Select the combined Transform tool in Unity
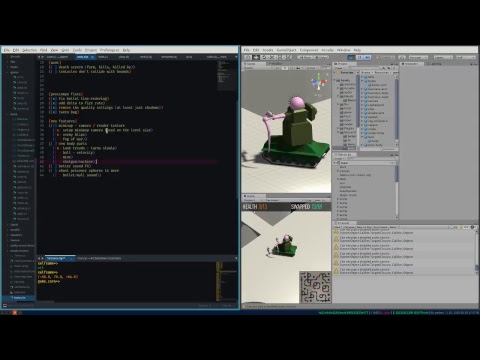Image resolution: width=480 pixels, height=360 pixels. (x=288, y=57)
